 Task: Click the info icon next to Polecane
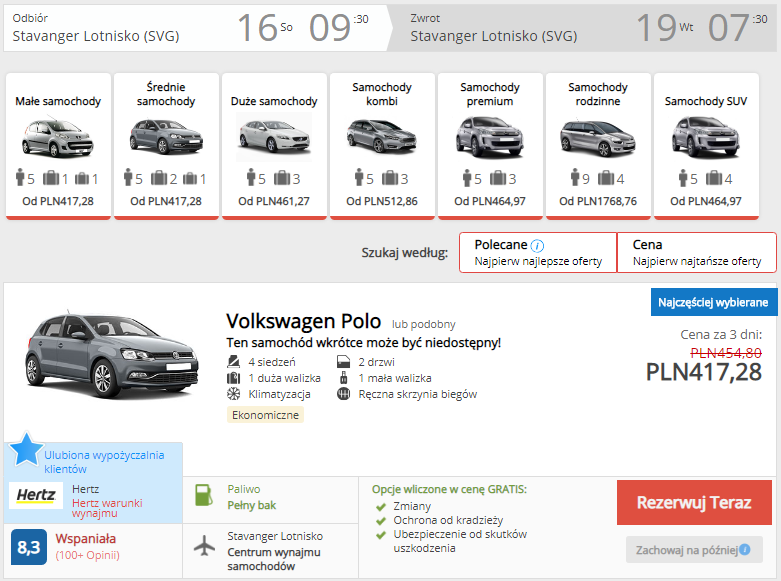537,246
